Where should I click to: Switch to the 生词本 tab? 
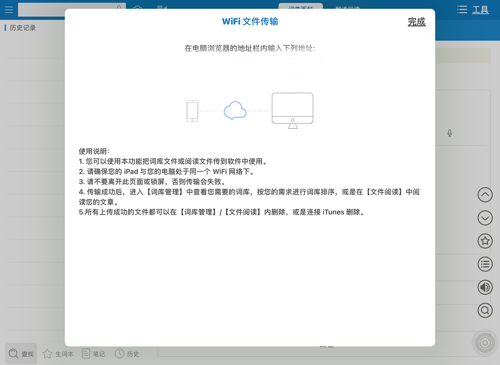tap(58, 354)
